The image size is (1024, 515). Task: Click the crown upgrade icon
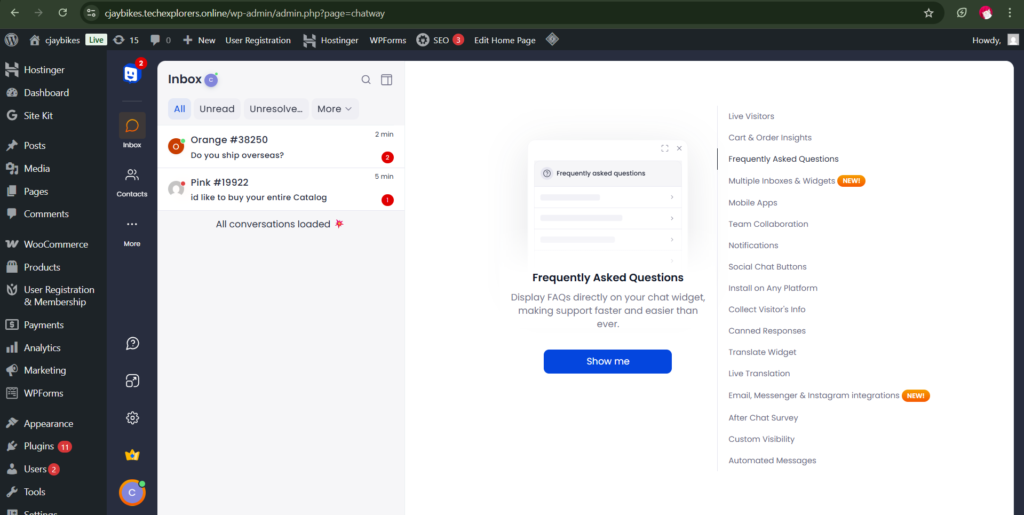[x=132, y=455]
